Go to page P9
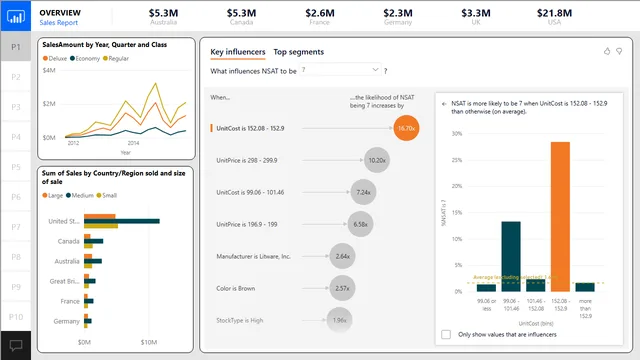The width and height of the screenshot is (640, 360). pos(16,287)
